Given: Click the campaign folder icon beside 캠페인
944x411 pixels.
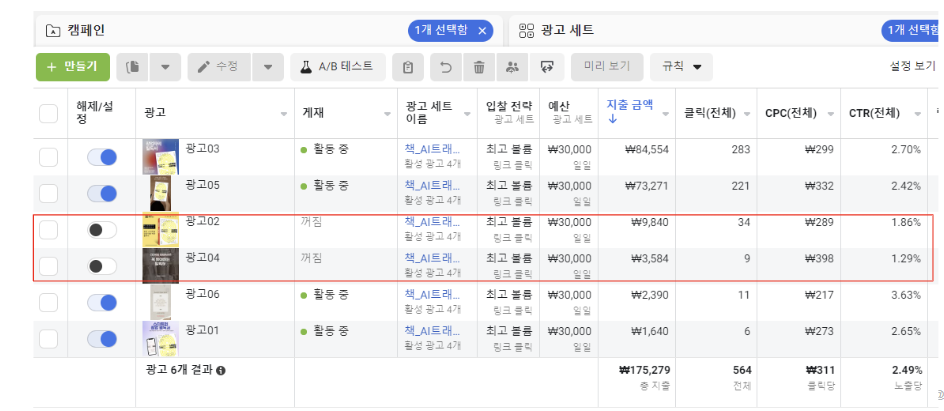Looking at the screenshot, I should click(x=53, y=31).
